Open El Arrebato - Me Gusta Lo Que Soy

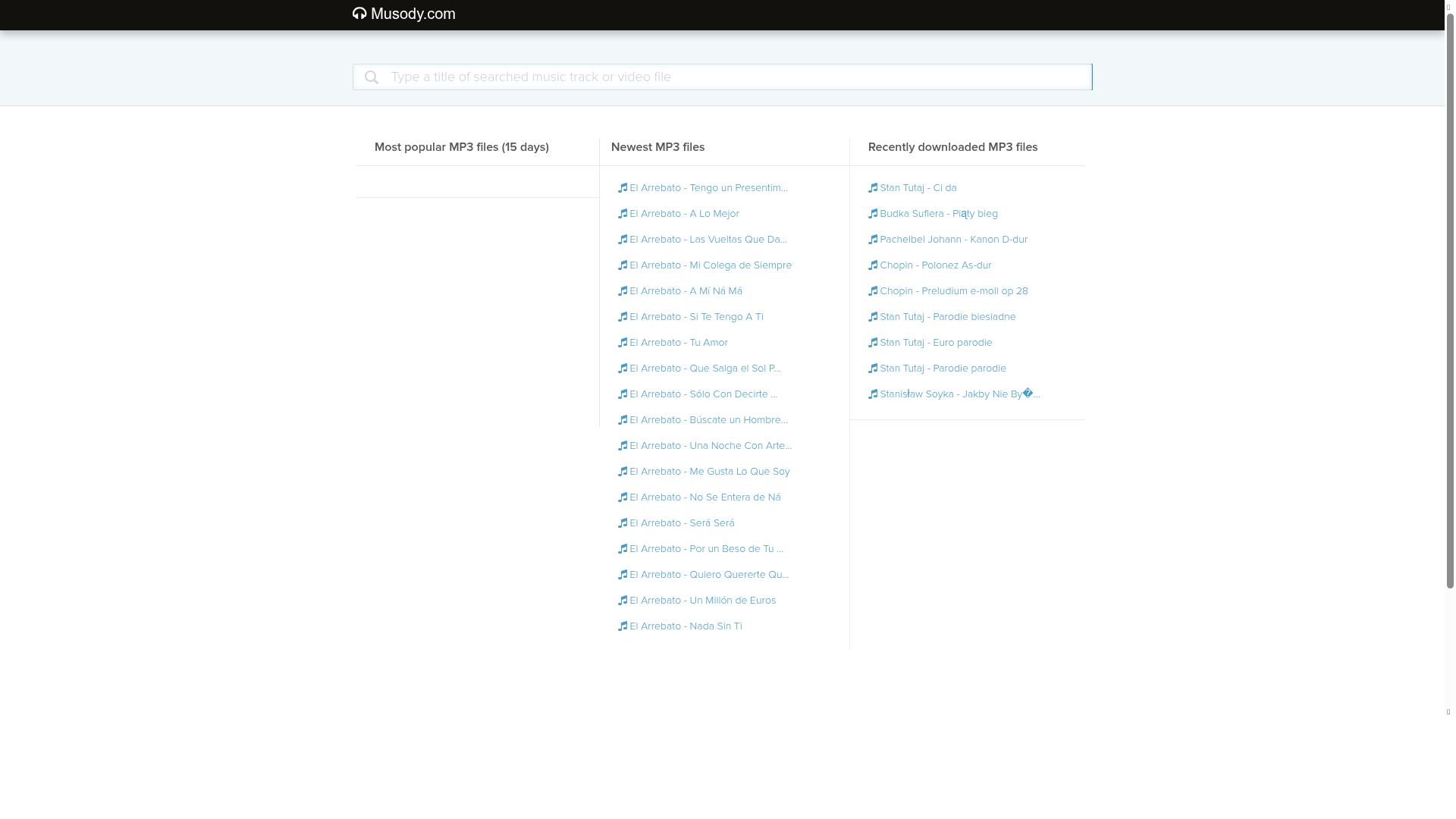[709, 472]
